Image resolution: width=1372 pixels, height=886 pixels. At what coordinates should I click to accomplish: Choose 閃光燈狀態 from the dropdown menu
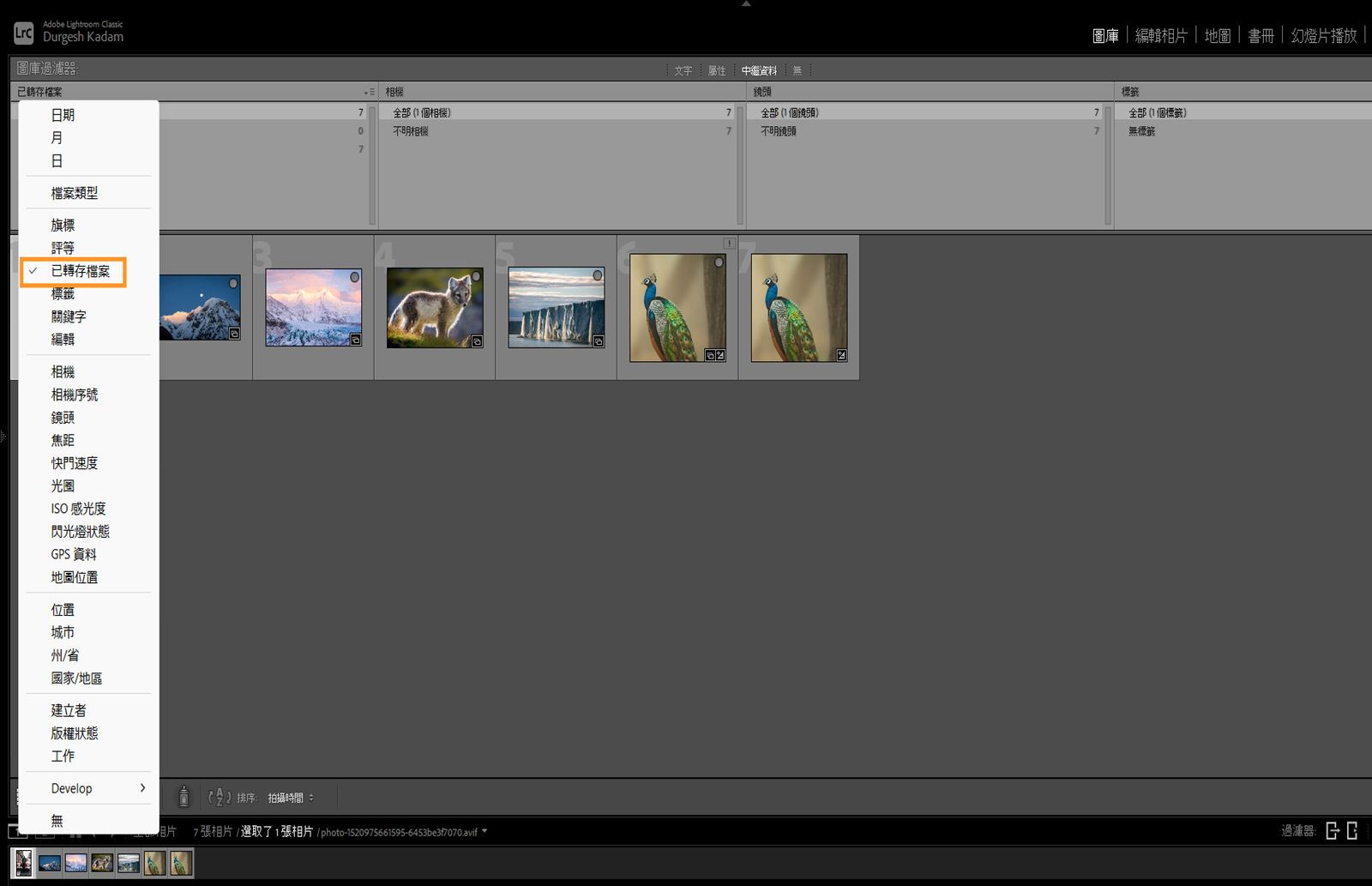(x=80, y=532)
